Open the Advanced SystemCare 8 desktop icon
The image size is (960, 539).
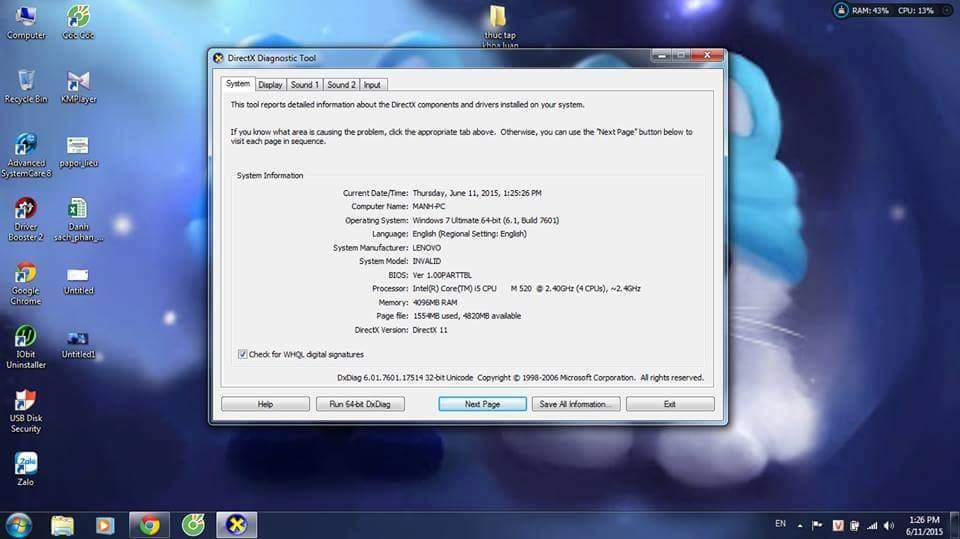26,146
